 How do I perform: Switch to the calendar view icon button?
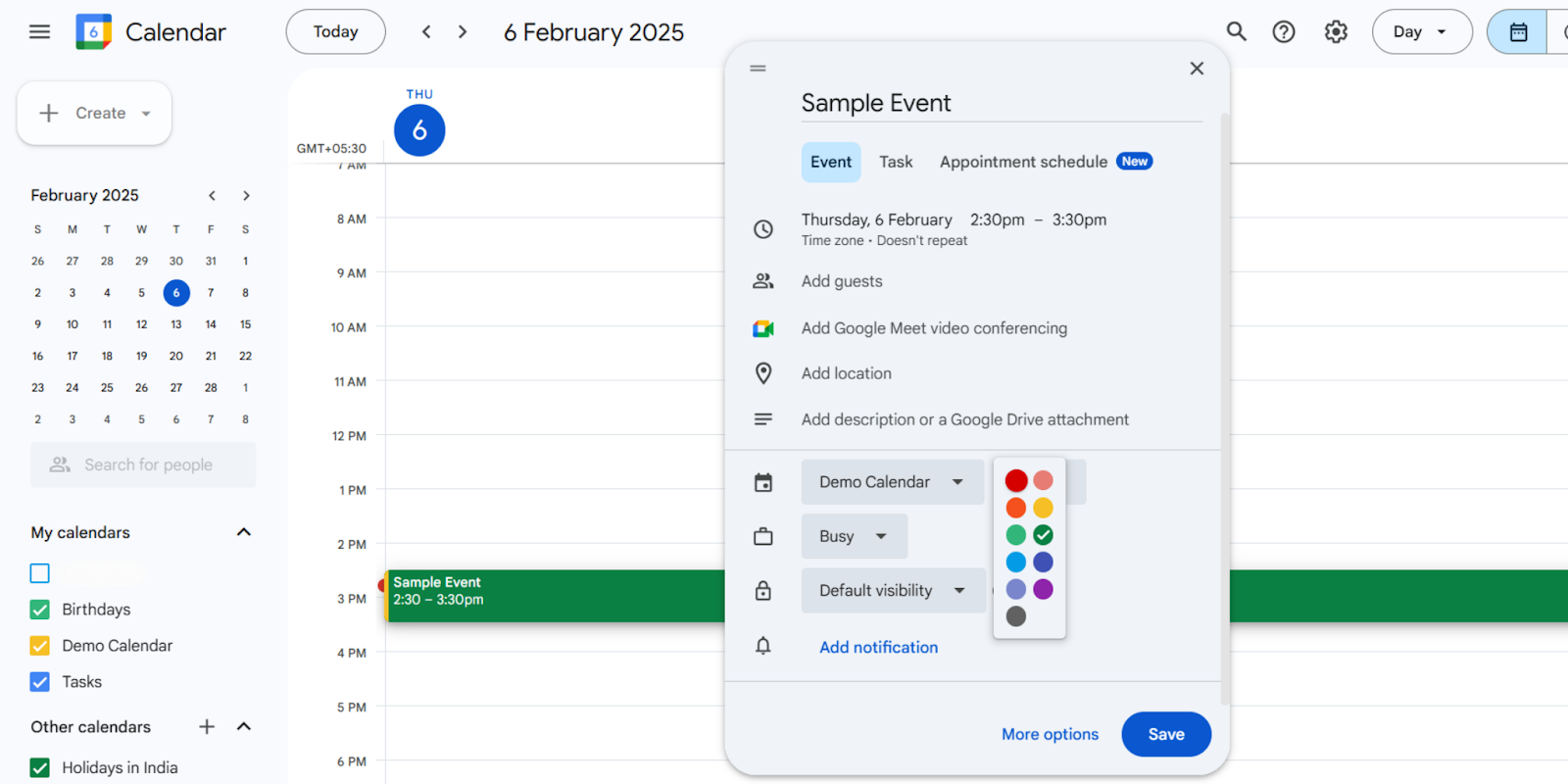(1518, 31)
